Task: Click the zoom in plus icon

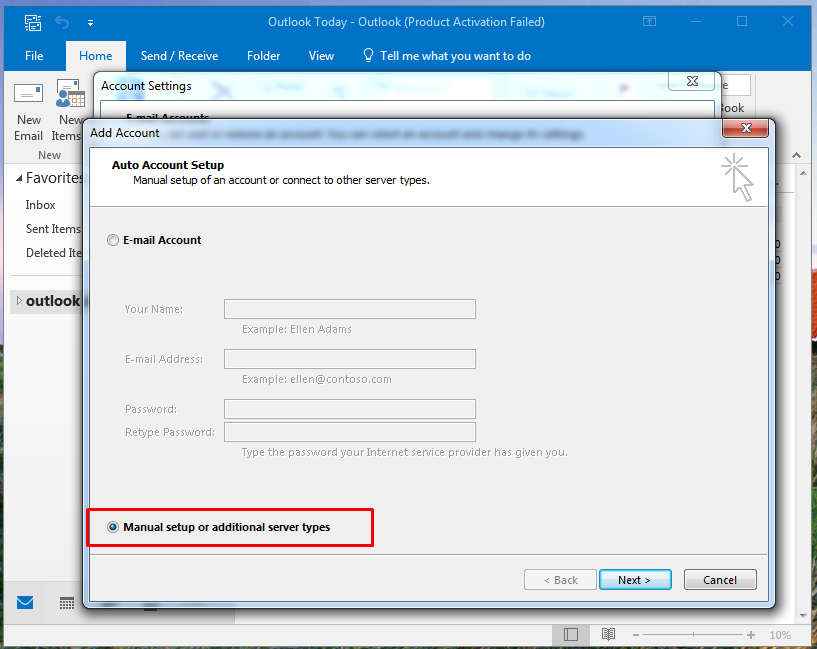Action: (x=751, y=635)
